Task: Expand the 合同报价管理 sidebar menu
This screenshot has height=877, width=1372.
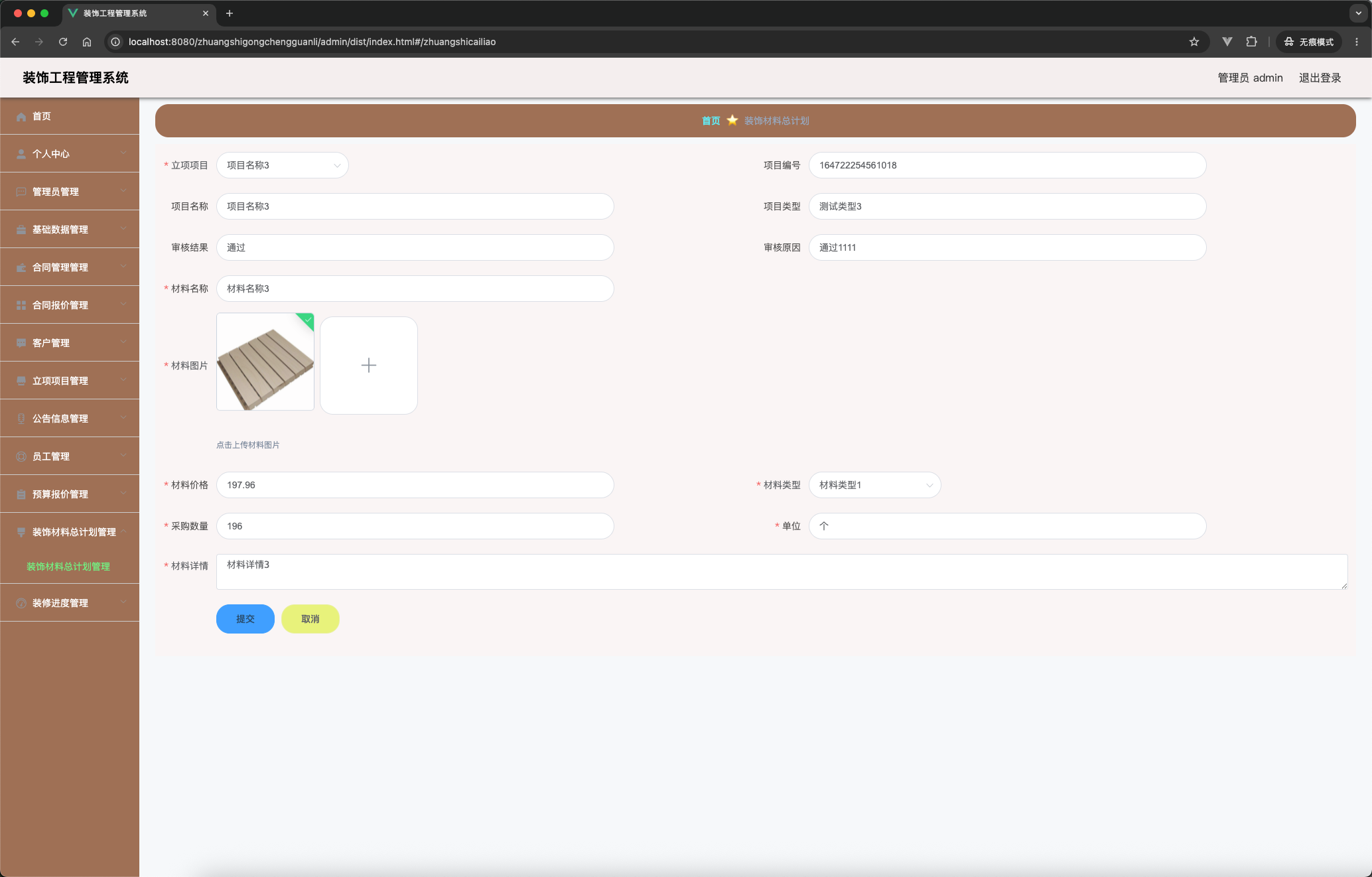Action: coord(70,305)
